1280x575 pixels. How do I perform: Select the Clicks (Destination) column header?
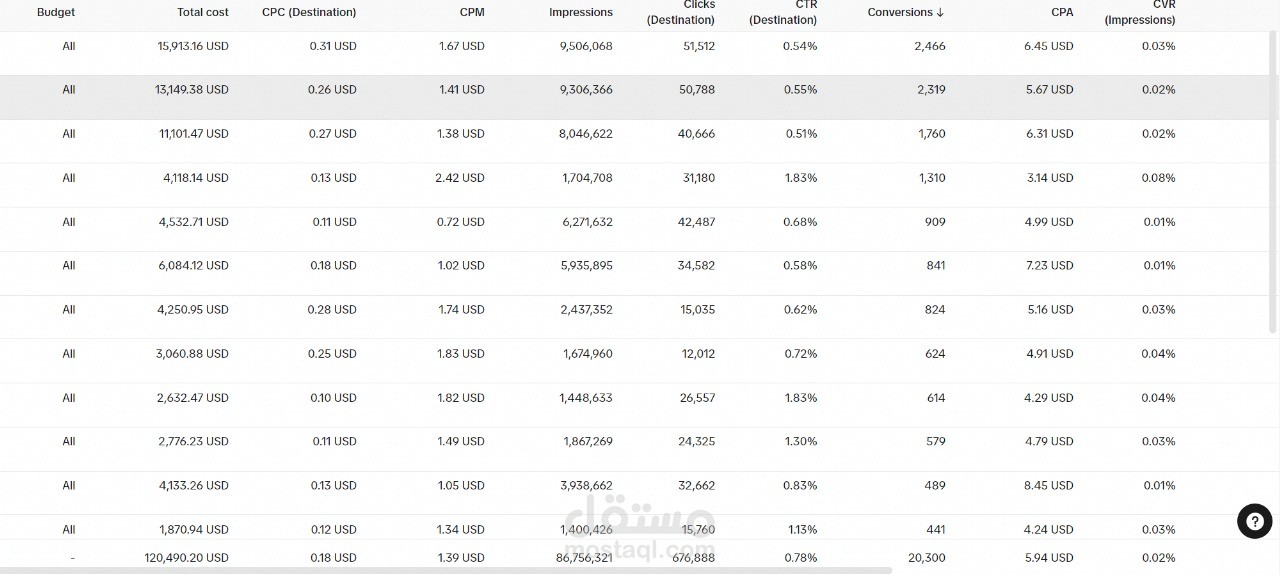pyautogui.click(x=681, y=12)
